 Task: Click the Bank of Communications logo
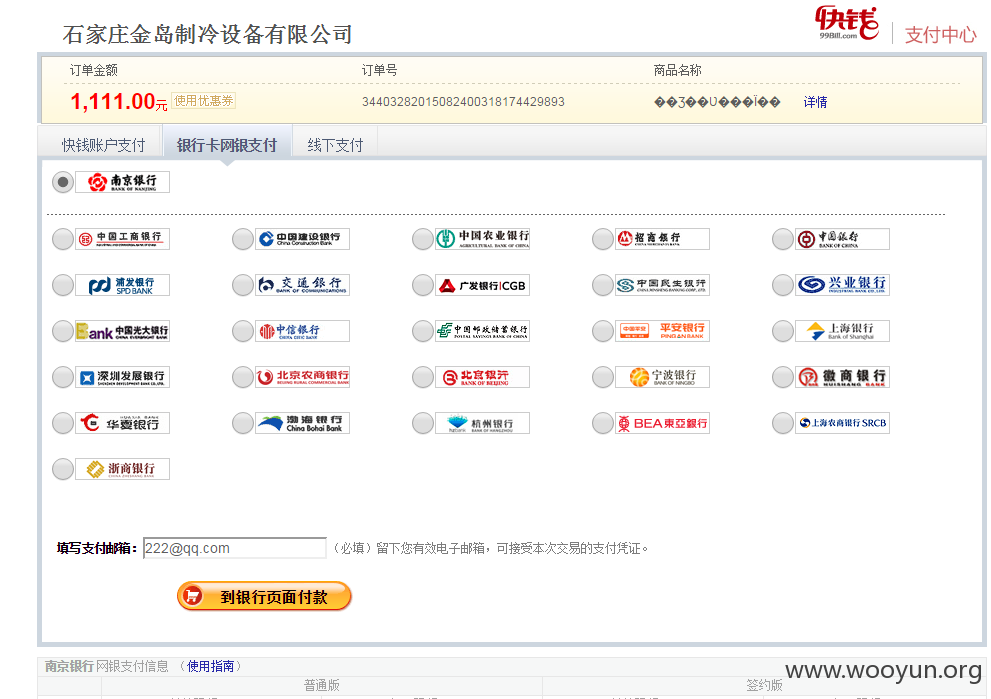pos(303,285)
